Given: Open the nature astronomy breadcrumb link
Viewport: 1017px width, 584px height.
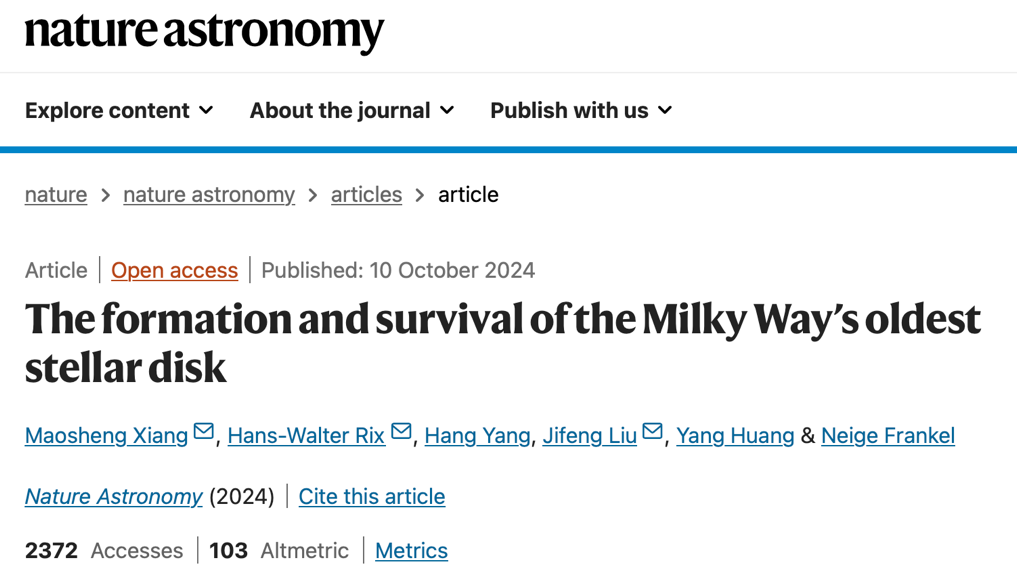Looking at the screenshot, I should 209,194.
